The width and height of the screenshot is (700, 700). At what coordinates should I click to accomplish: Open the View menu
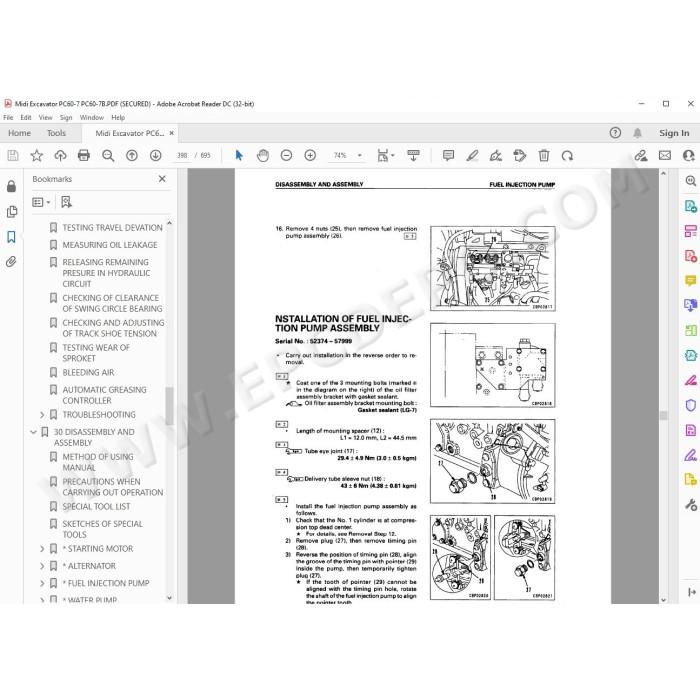point(45,117)
